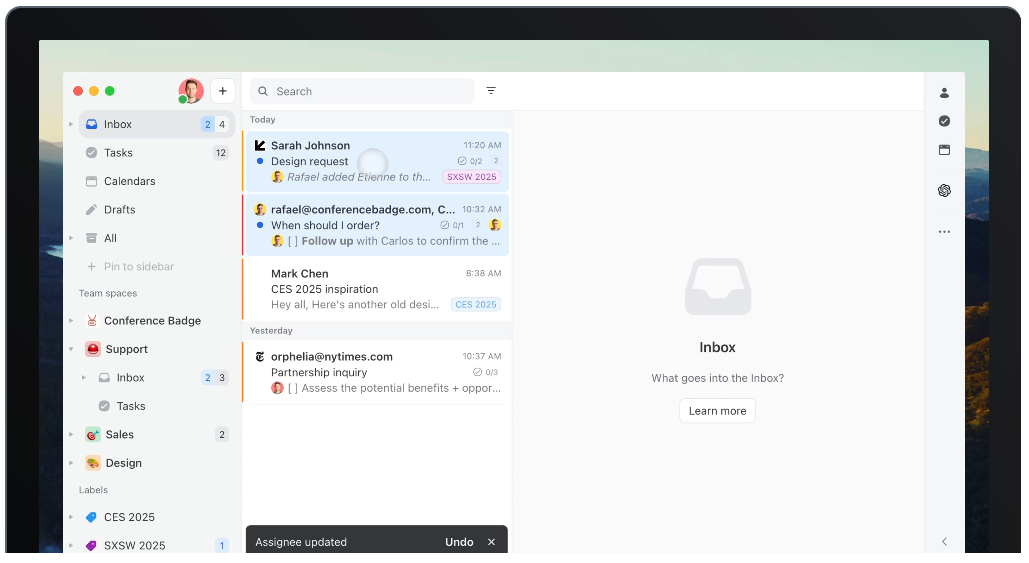
Task: Expand the CES 2025 label
Action: tap(71, 517)
